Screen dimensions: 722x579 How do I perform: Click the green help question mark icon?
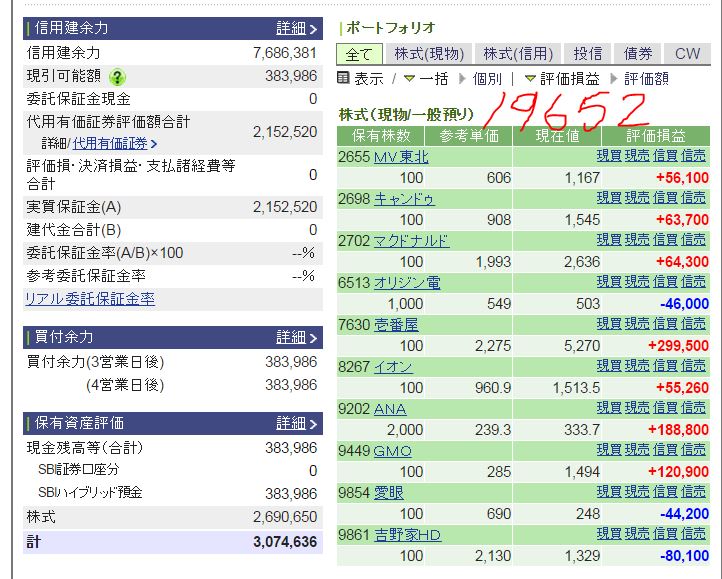click(117, 77)
